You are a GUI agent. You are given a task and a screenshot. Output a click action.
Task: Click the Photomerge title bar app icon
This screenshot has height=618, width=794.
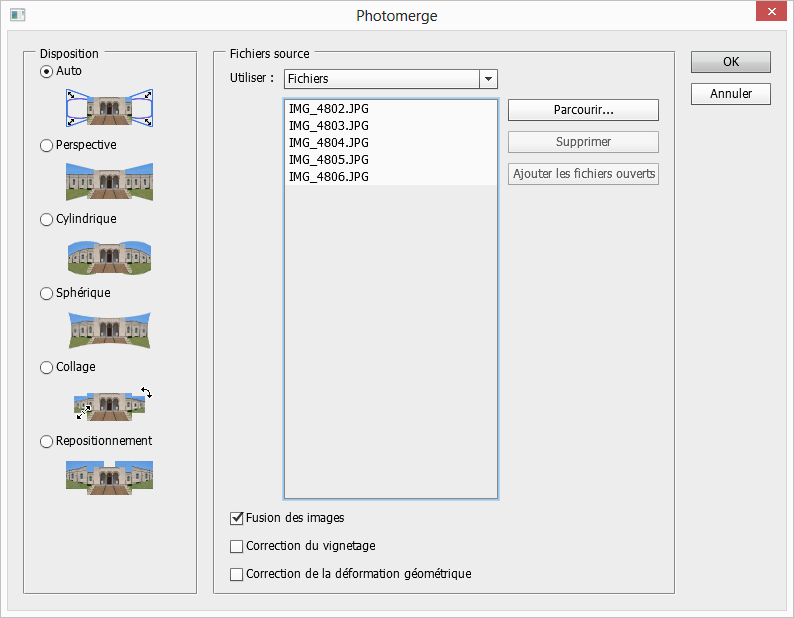[18, 15]
